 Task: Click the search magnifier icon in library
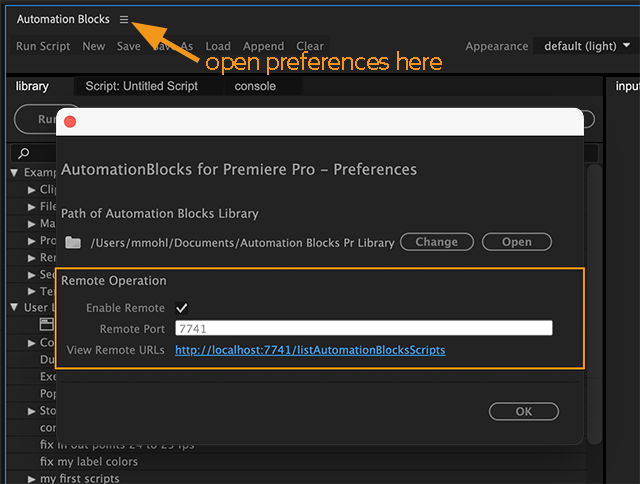coord(24,153)
